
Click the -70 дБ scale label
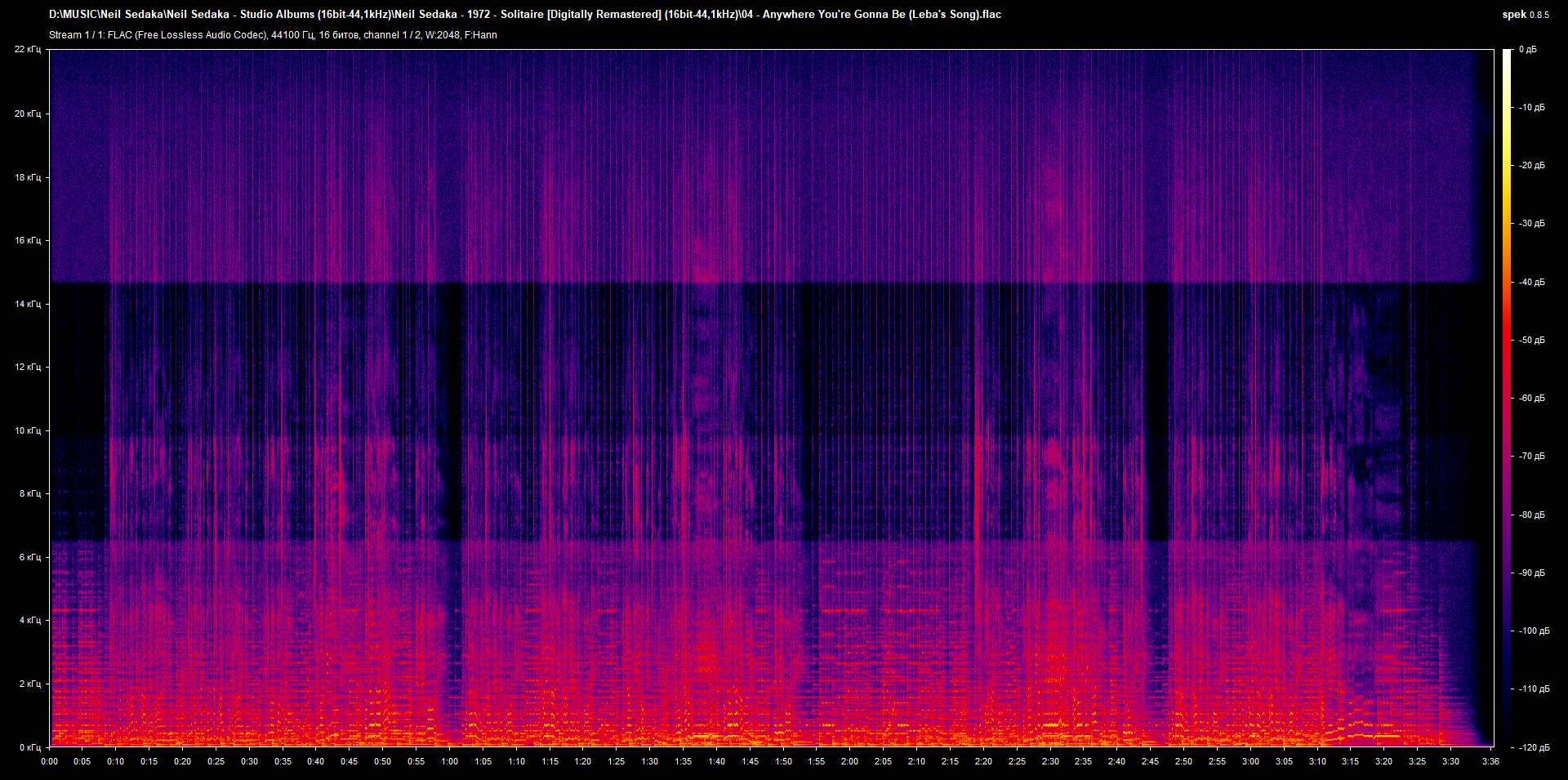point(1531,457)
